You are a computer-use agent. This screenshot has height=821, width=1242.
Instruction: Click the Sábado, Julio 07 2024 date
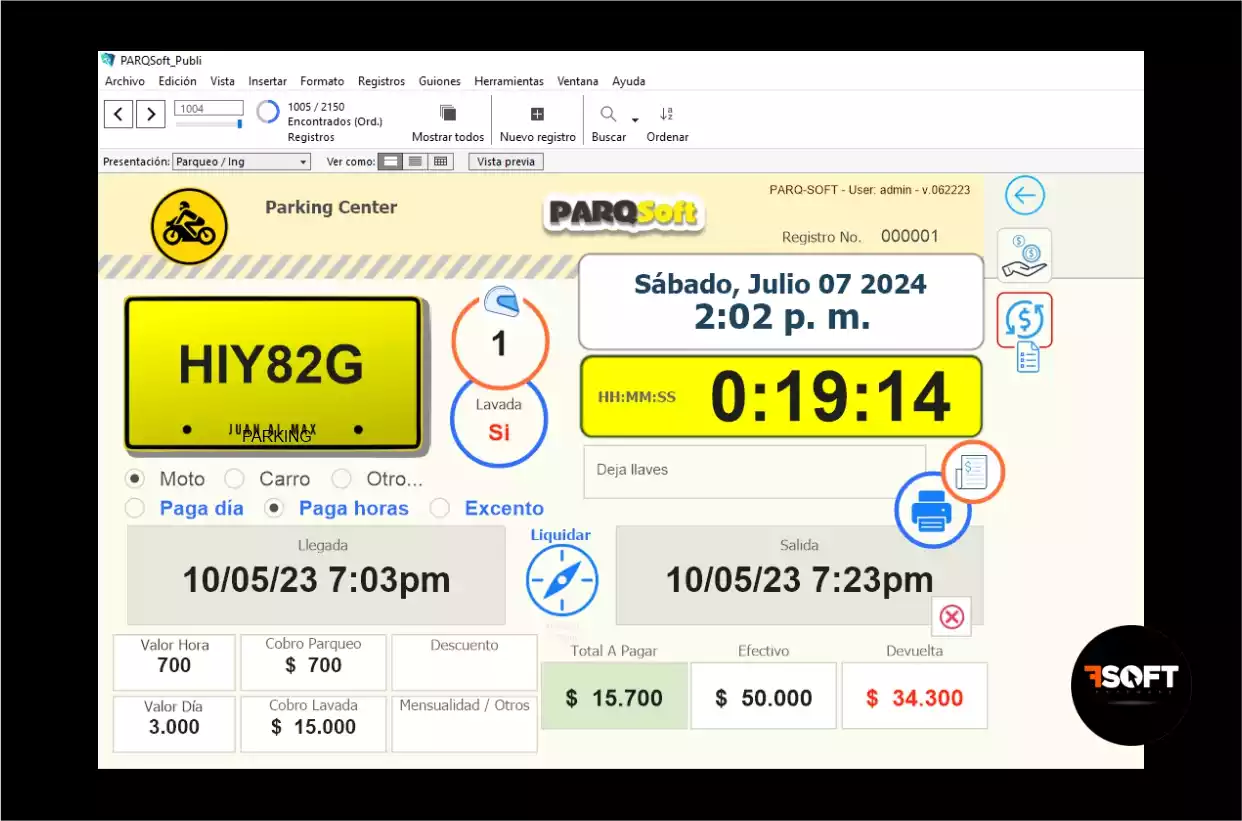tap(781, 284)
